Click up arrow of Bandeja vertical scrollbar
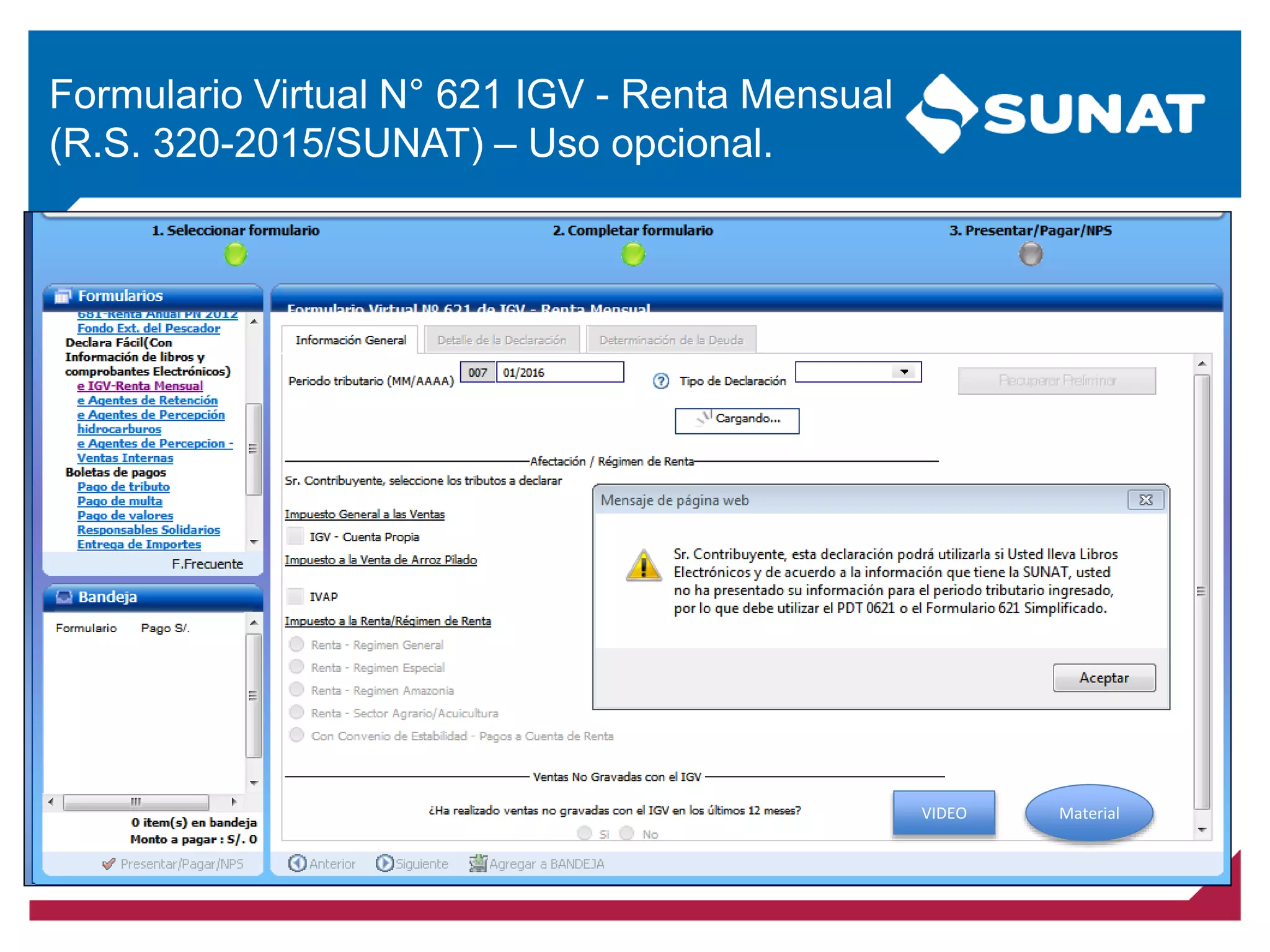1270x952 pixels. coord(254,622)
